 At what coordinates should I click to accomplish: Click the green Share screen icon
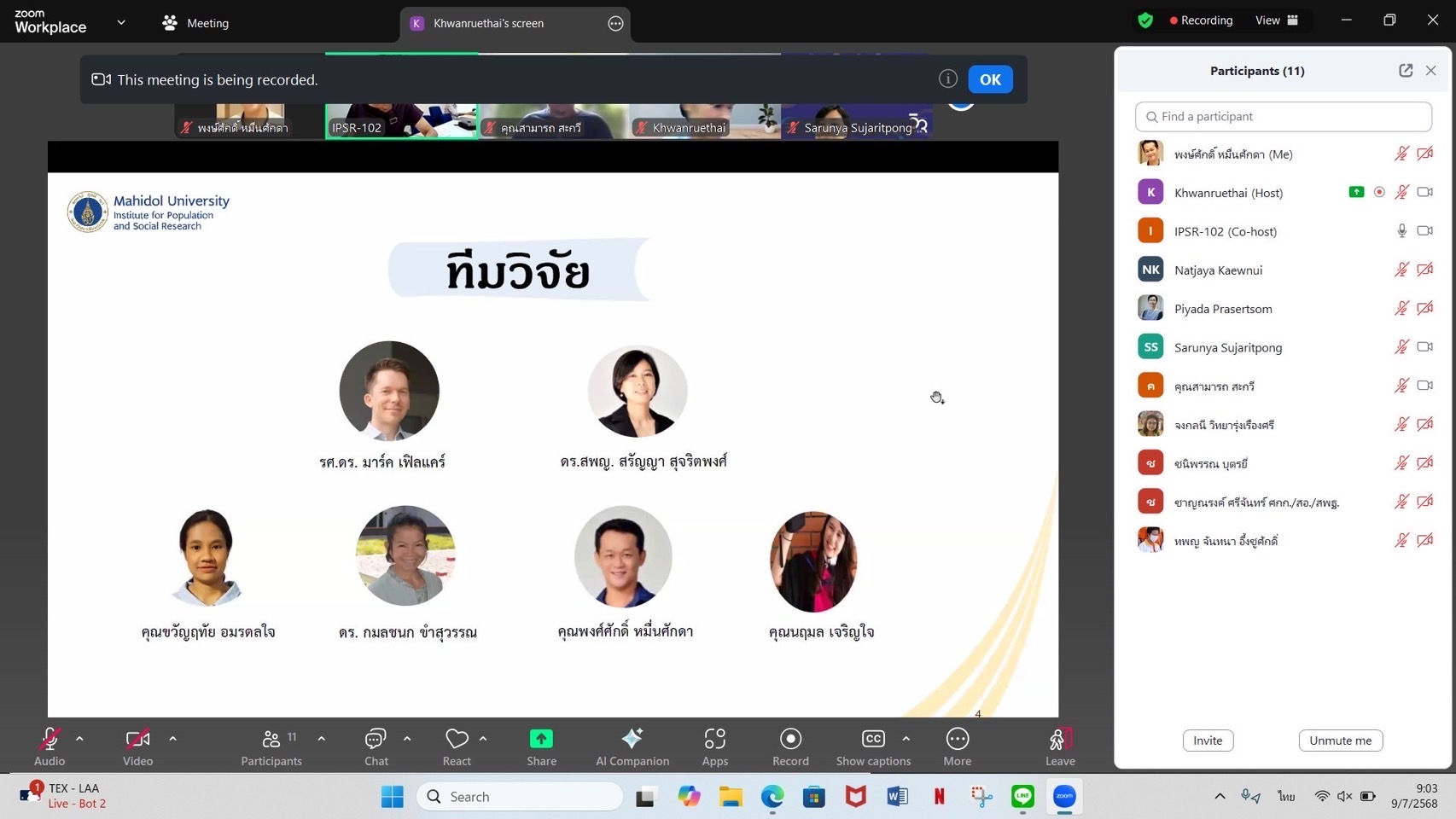541,739
